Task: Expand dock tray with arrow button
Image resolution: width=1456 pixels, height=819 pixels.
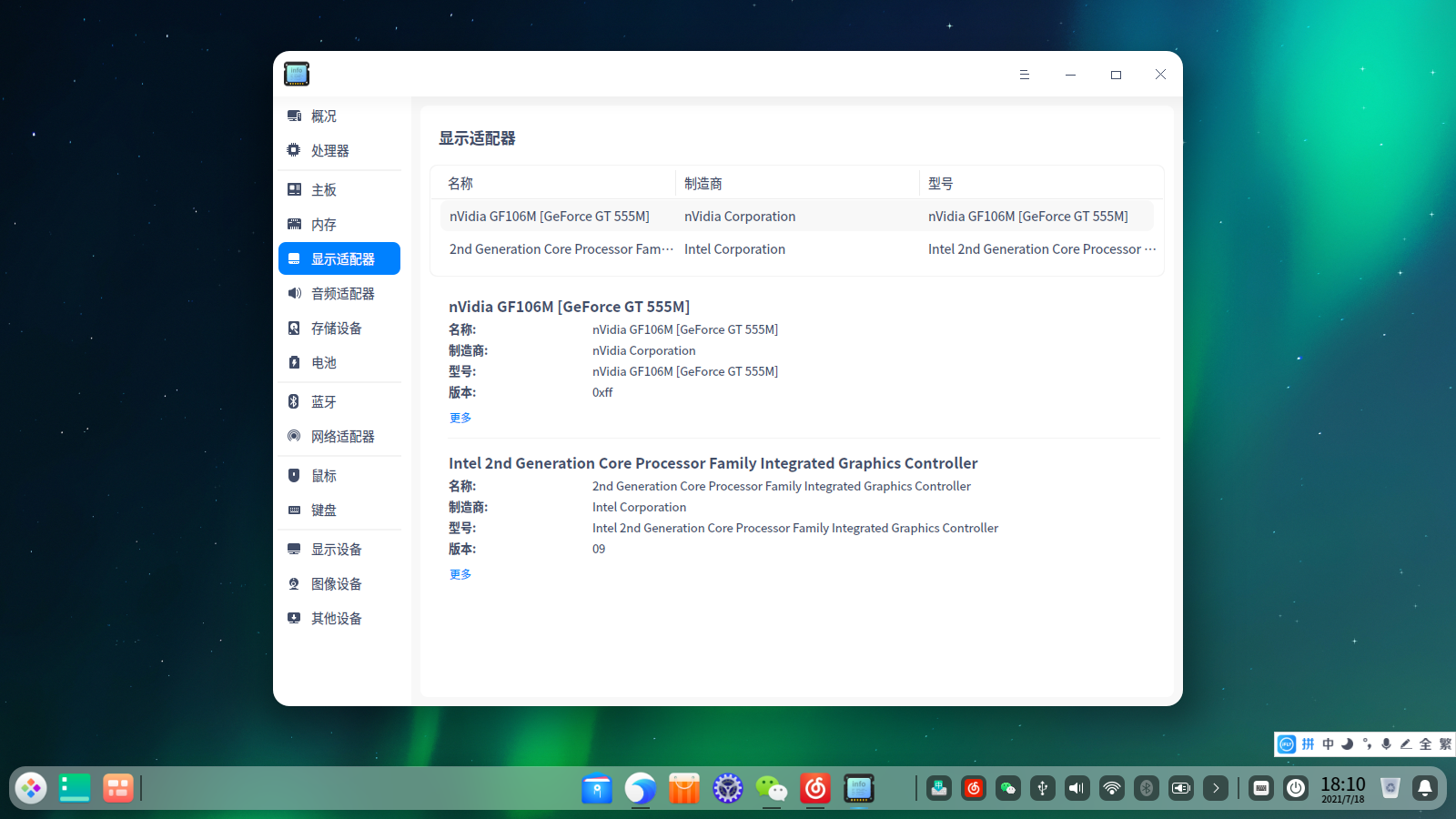Action: pos(1216,788)
